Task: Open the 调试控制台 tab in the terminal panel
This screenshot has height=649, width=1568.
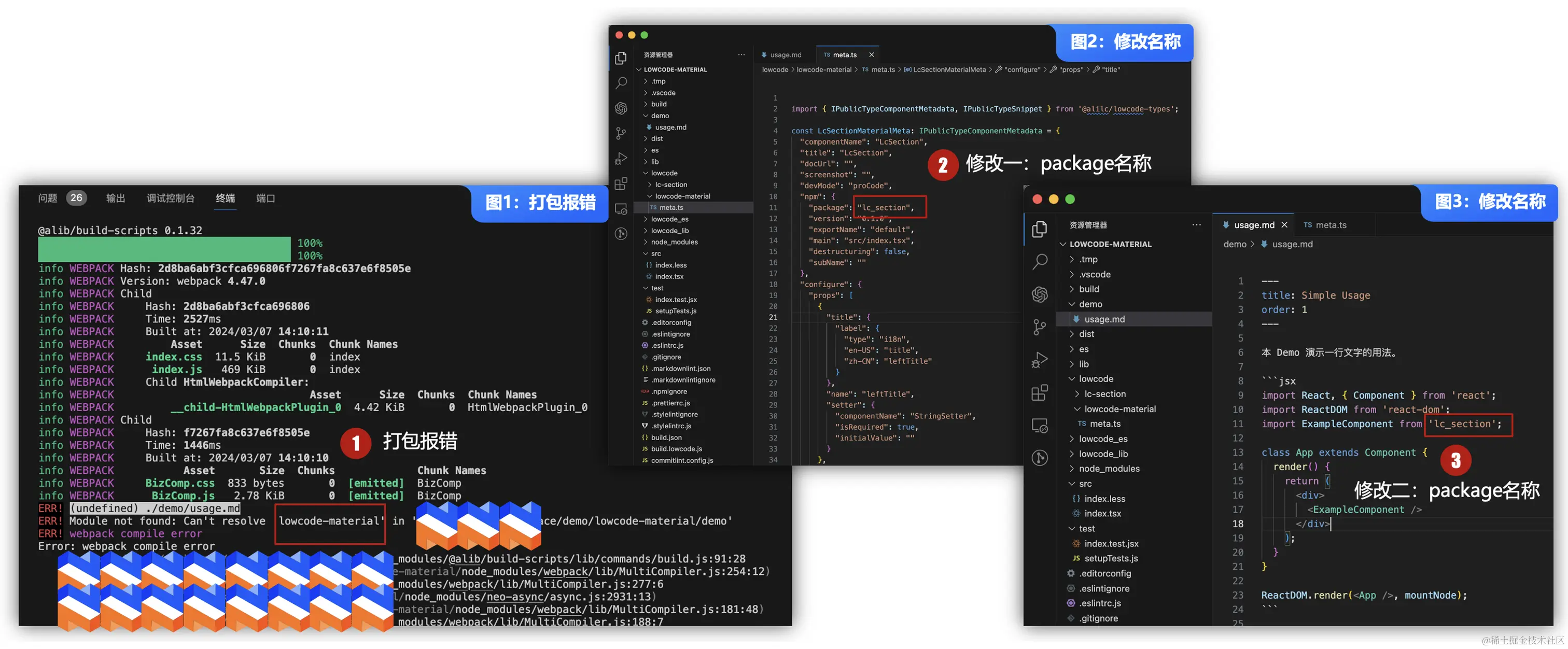Action: (171, 199)
